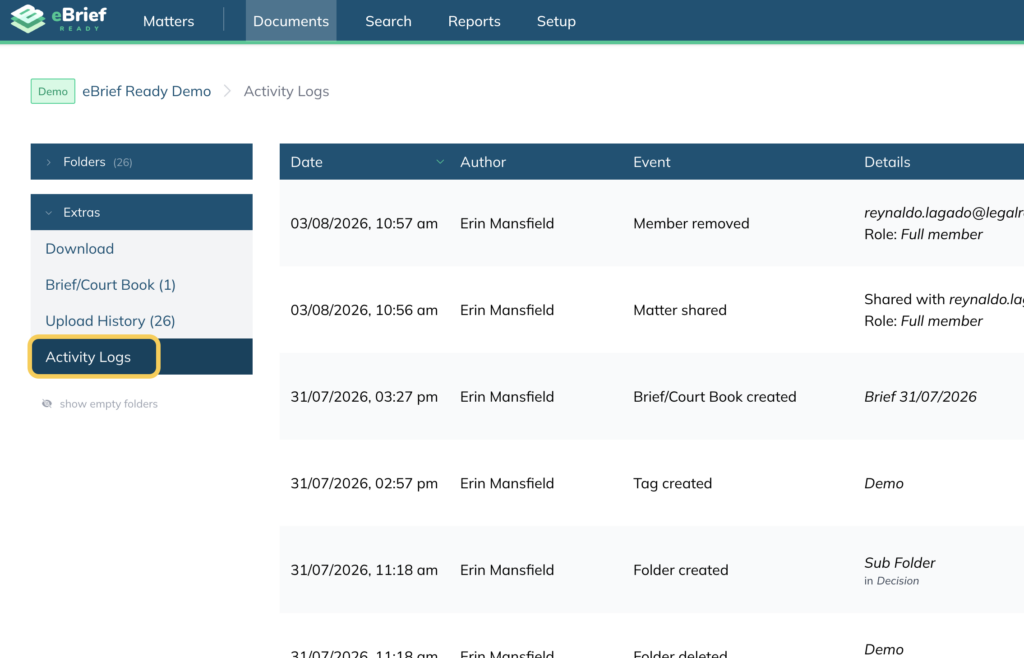Open the Setup menu item
The image size is (1024, 658).
[x=556, y=21]
